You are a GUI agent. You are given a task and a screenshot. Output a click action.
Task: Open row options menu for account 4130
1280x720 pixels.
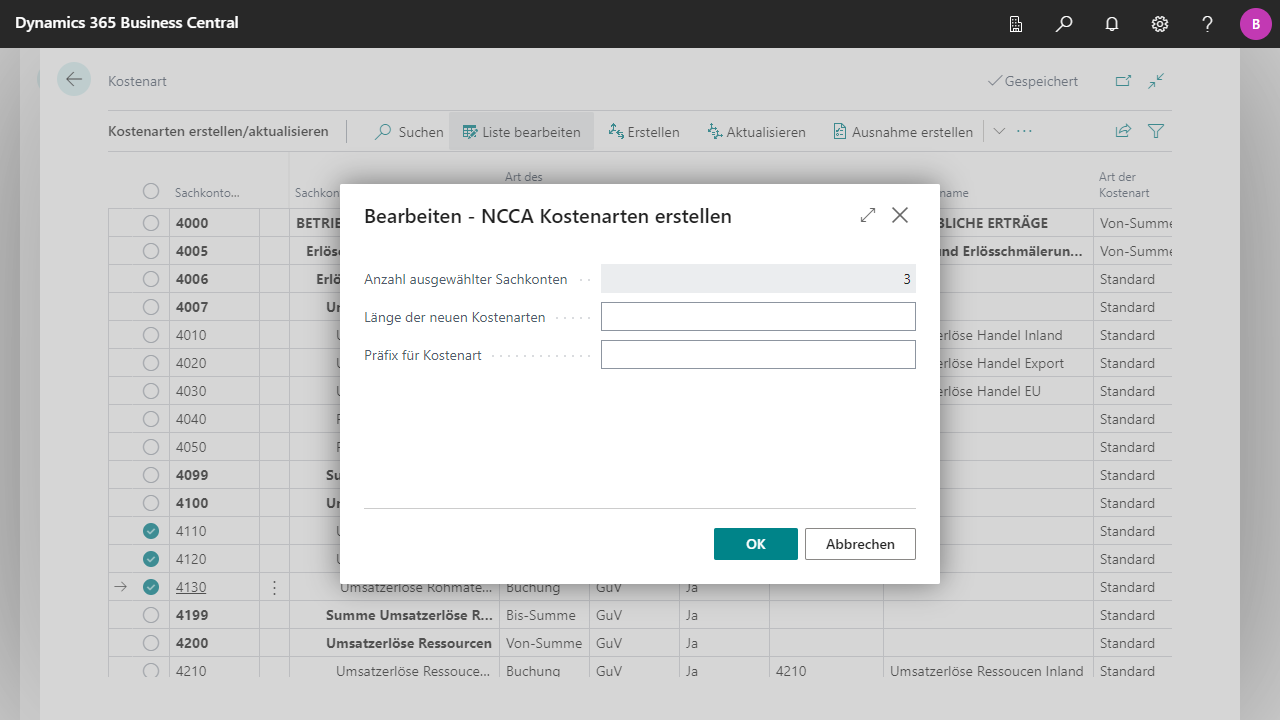point(275,587)
